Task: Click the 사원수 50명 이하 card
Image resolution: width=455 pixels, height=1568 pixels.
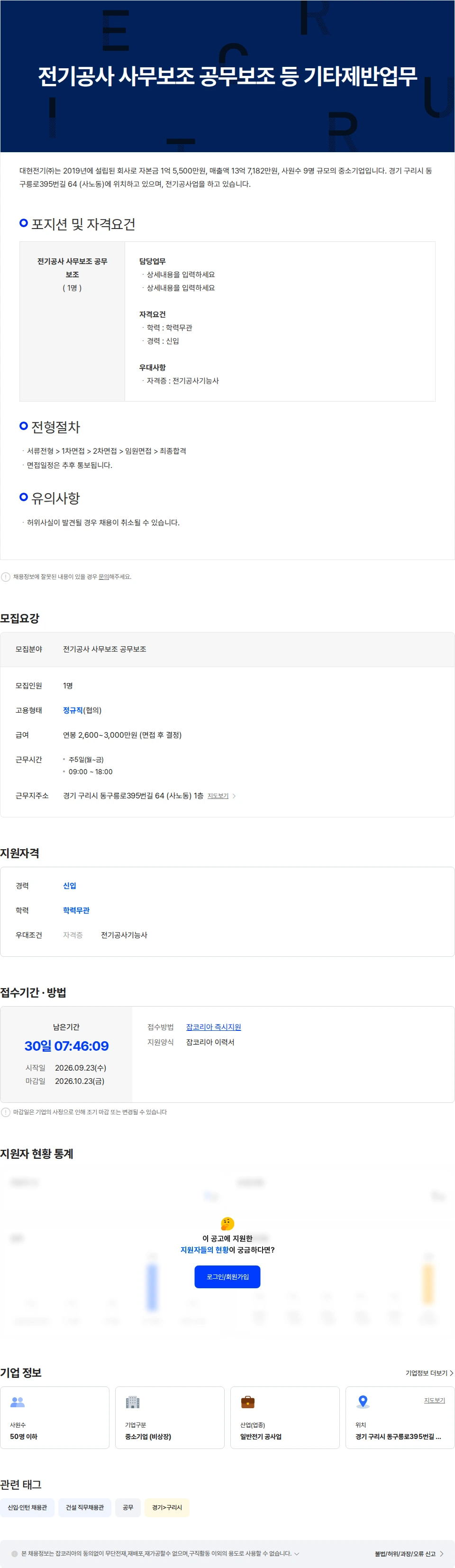Action: click(x=55, y=1418)
